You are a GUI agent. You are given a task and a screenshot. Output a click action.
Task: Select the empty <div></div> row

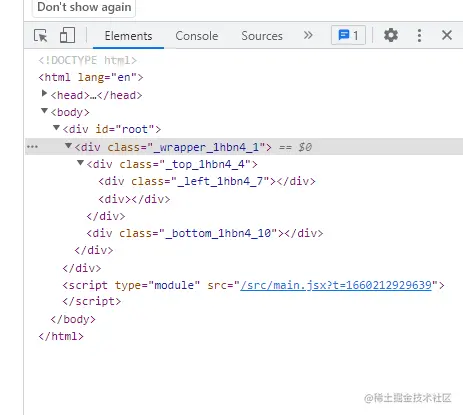(x=134, y=199)
